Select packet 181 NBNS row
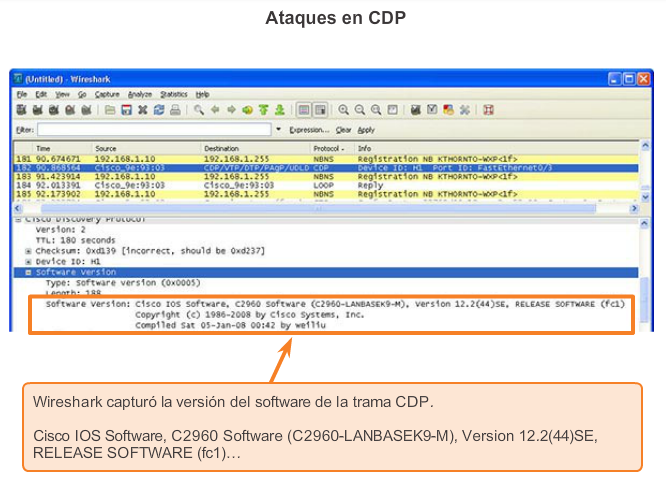The image size is (666, 498). click(x=326, y=159)
